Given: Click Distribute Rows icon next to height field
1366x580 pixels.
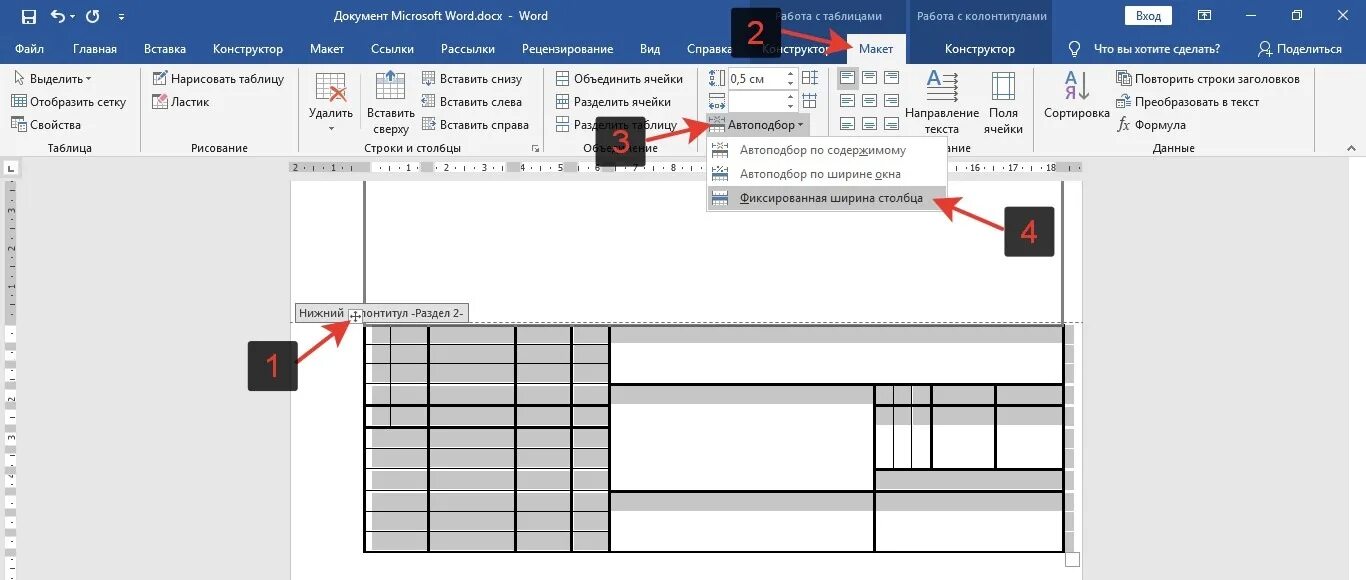Looking at the screenshot, I should (810, 79).
